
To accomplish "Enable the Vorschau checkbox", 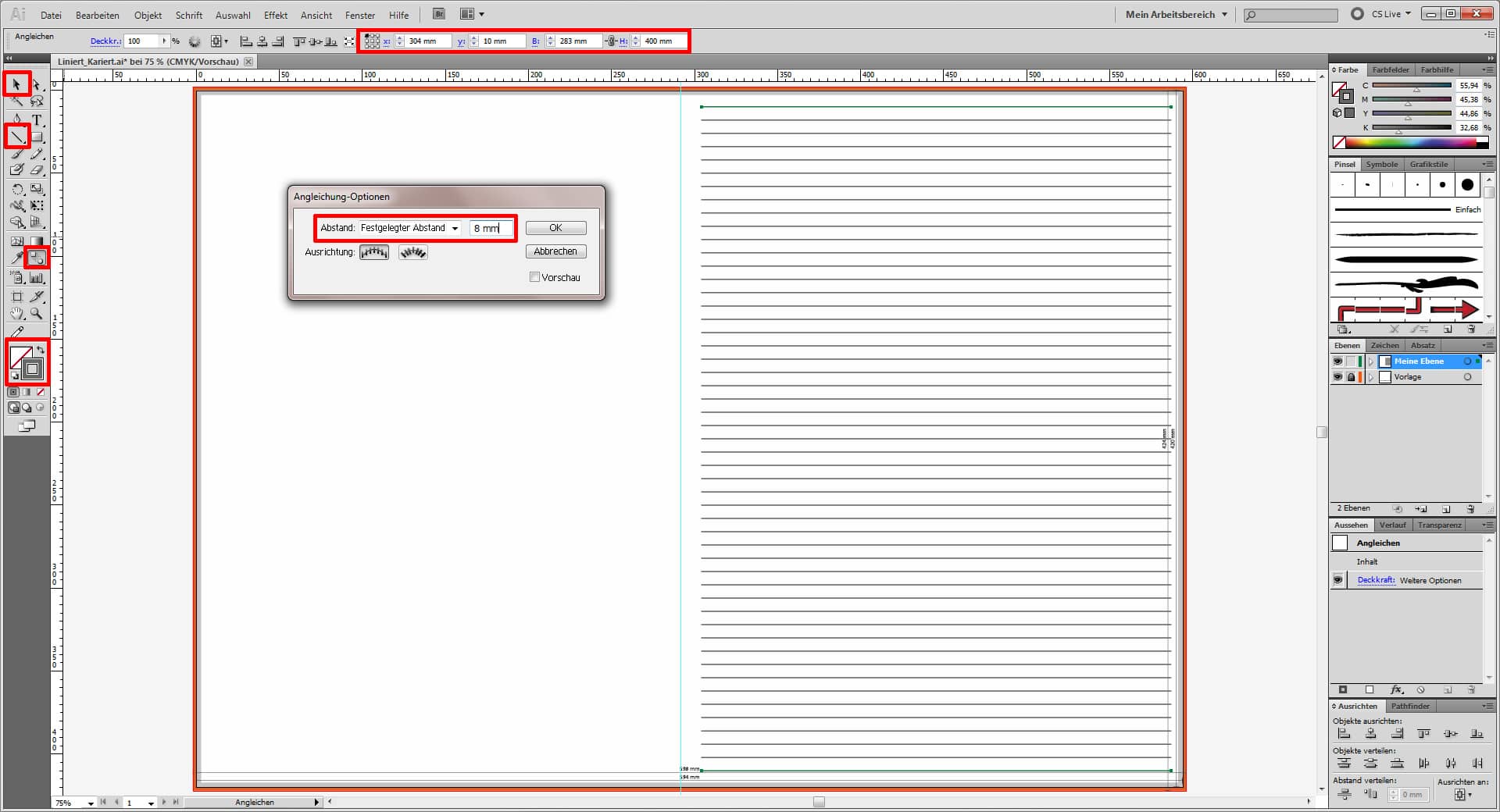I will pos(535,277).
